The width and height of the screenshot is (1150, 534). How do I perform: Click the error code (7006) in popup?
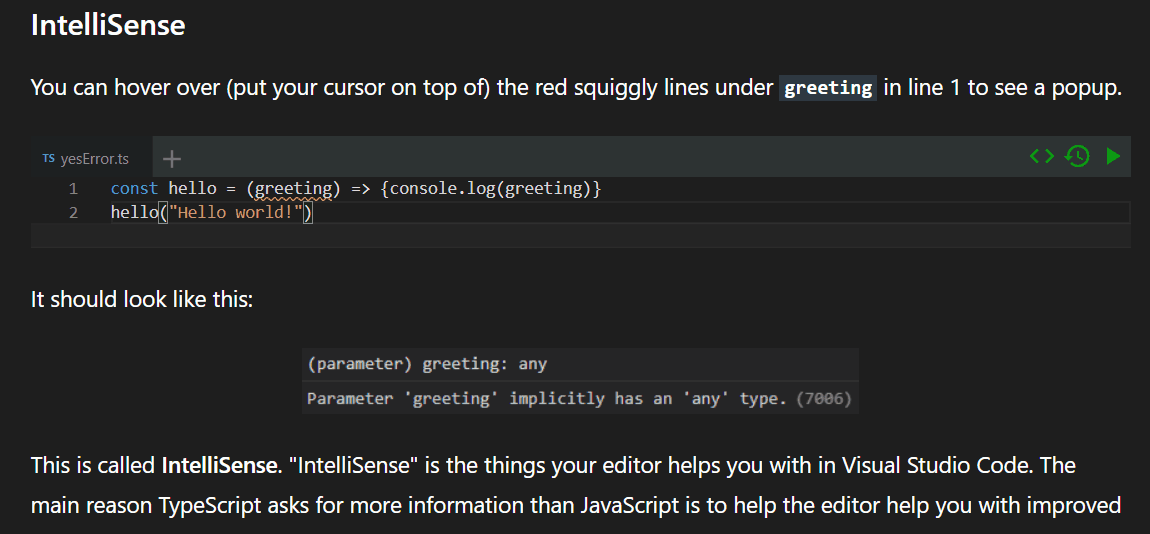(824, 399)
